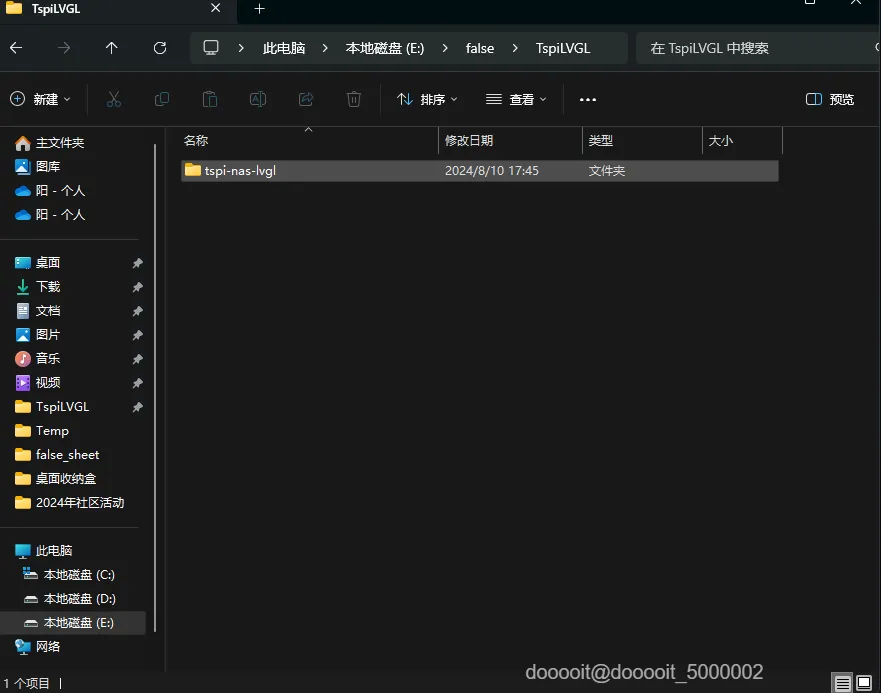The height and width of the screenshot is (693, 881).
Task: Toggle the Preview pane button
Action: pyautogui.click(x=830, y=99)
